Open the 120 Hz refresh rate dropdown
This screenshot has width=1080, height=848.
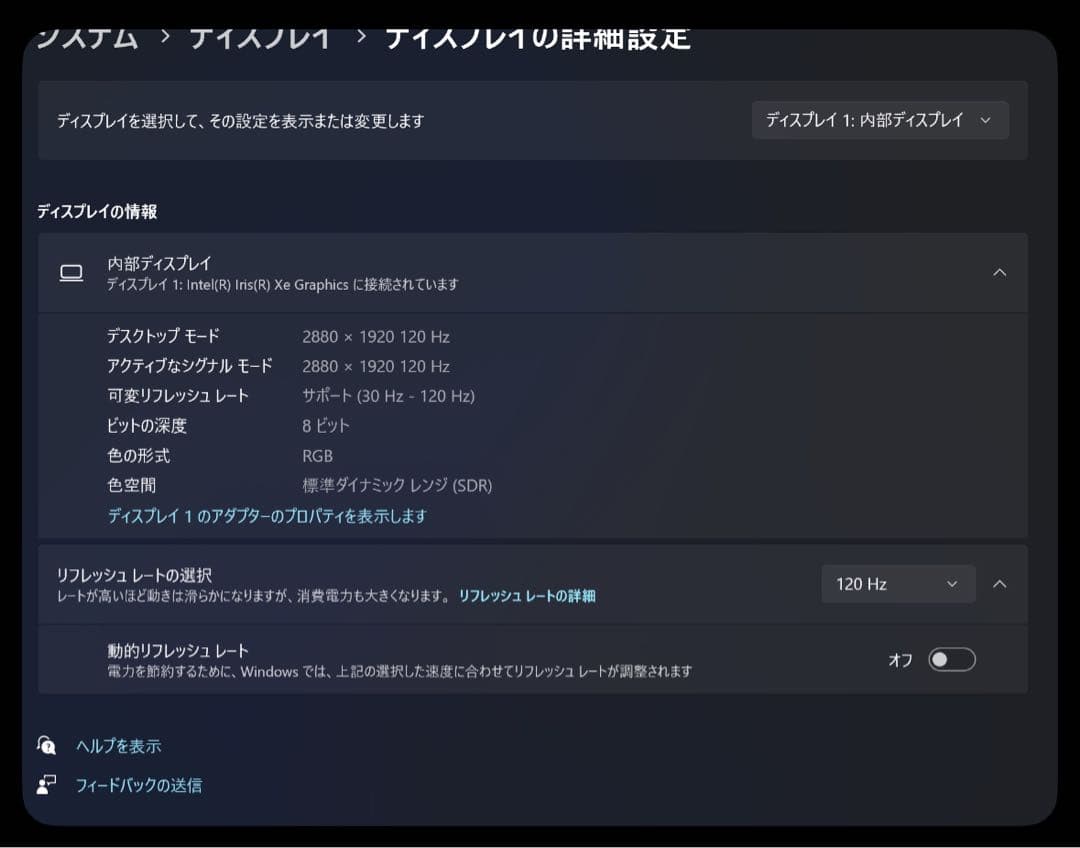(x=897, y=583)
